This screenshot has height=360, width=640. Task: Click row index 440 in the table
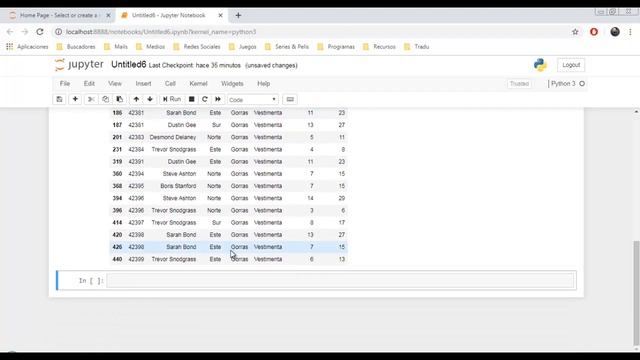click(117, 259)
